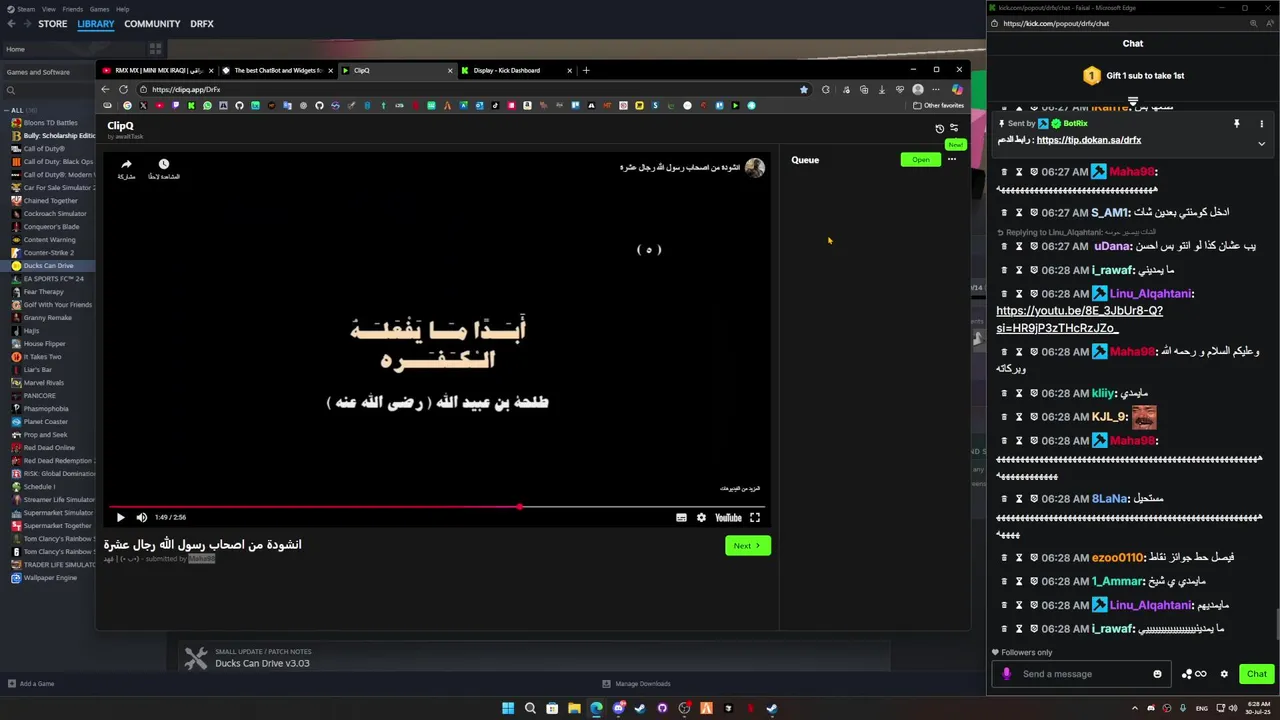Toggle Read Aloud in Kick popout
Screen dimensions: 1280x720
[1269, 24]
